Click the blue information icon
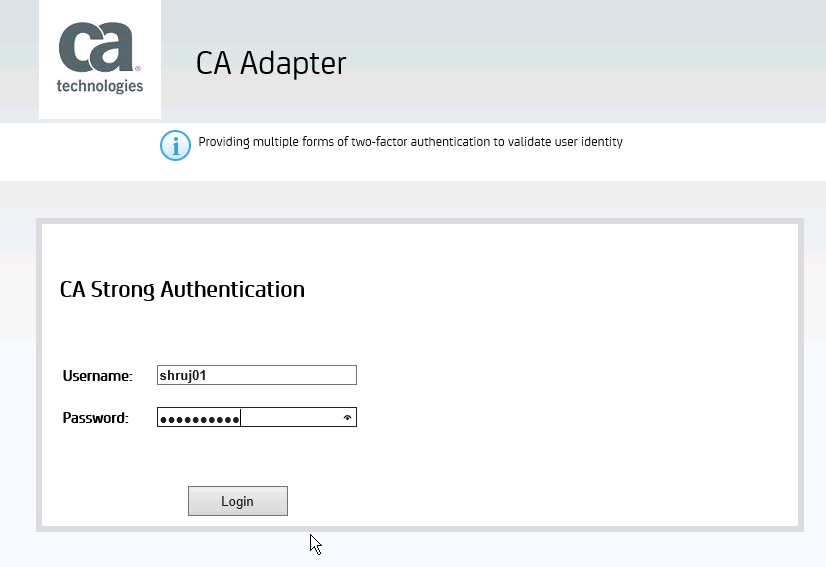 tap(175, 145)
